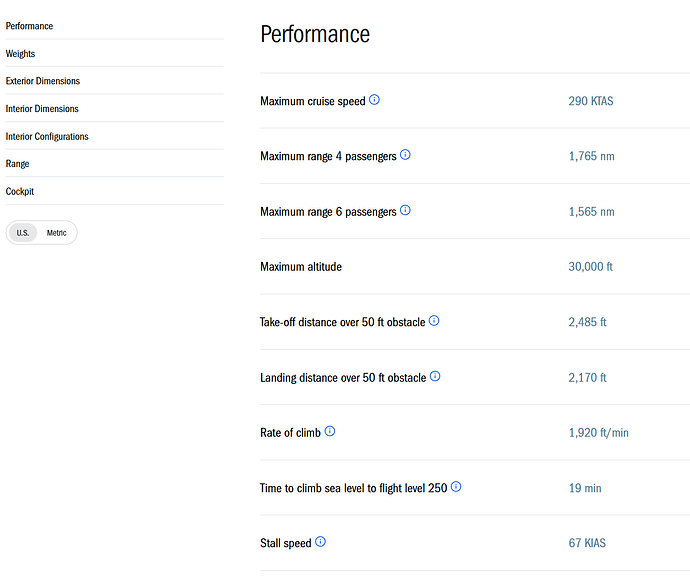Open Landing distance info tooltip icon
Image resolution: width=690 pixels, height=585 pixels.
point(435,376)
